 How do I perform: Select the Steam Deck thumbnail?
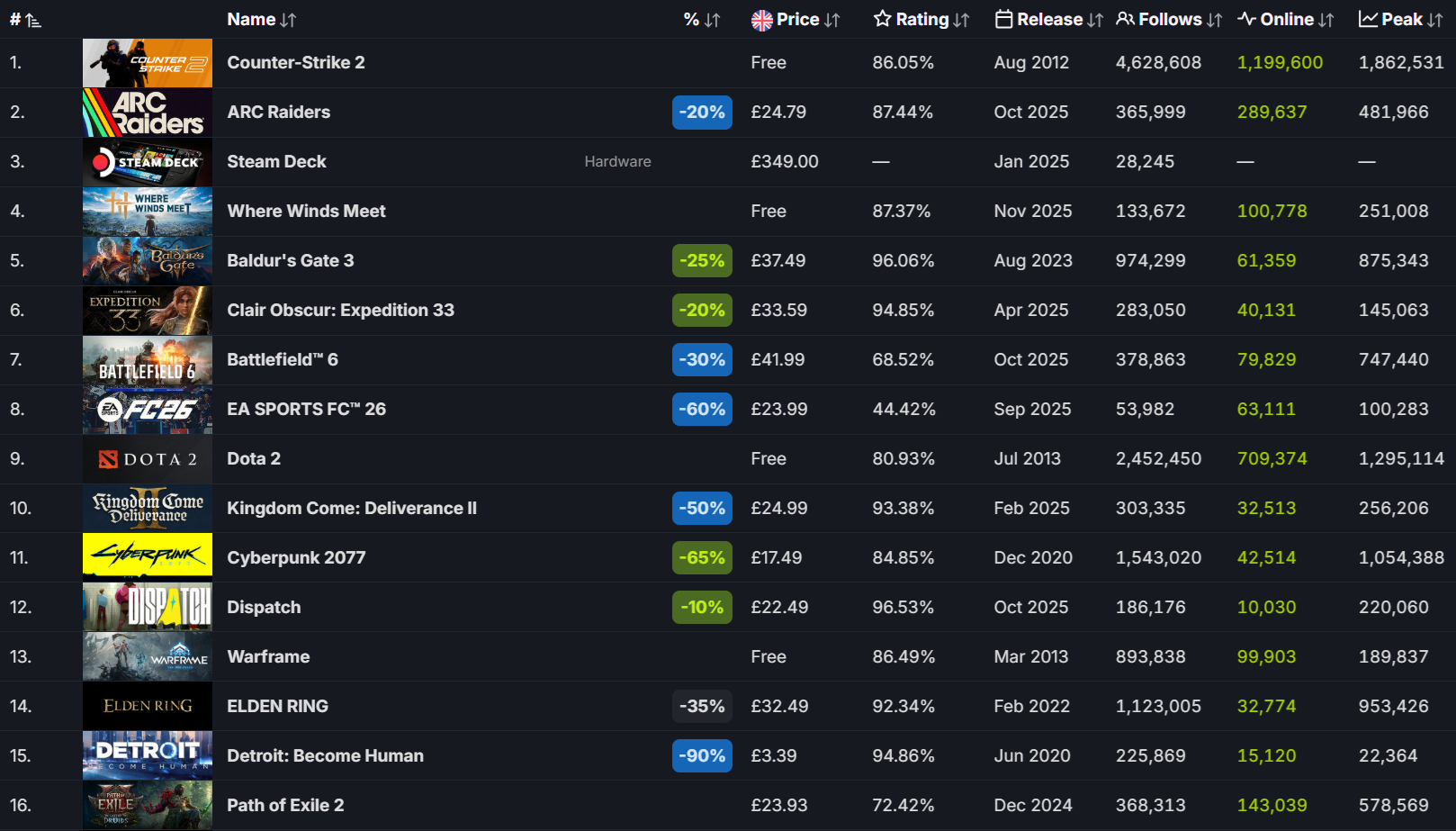[148, 162]
